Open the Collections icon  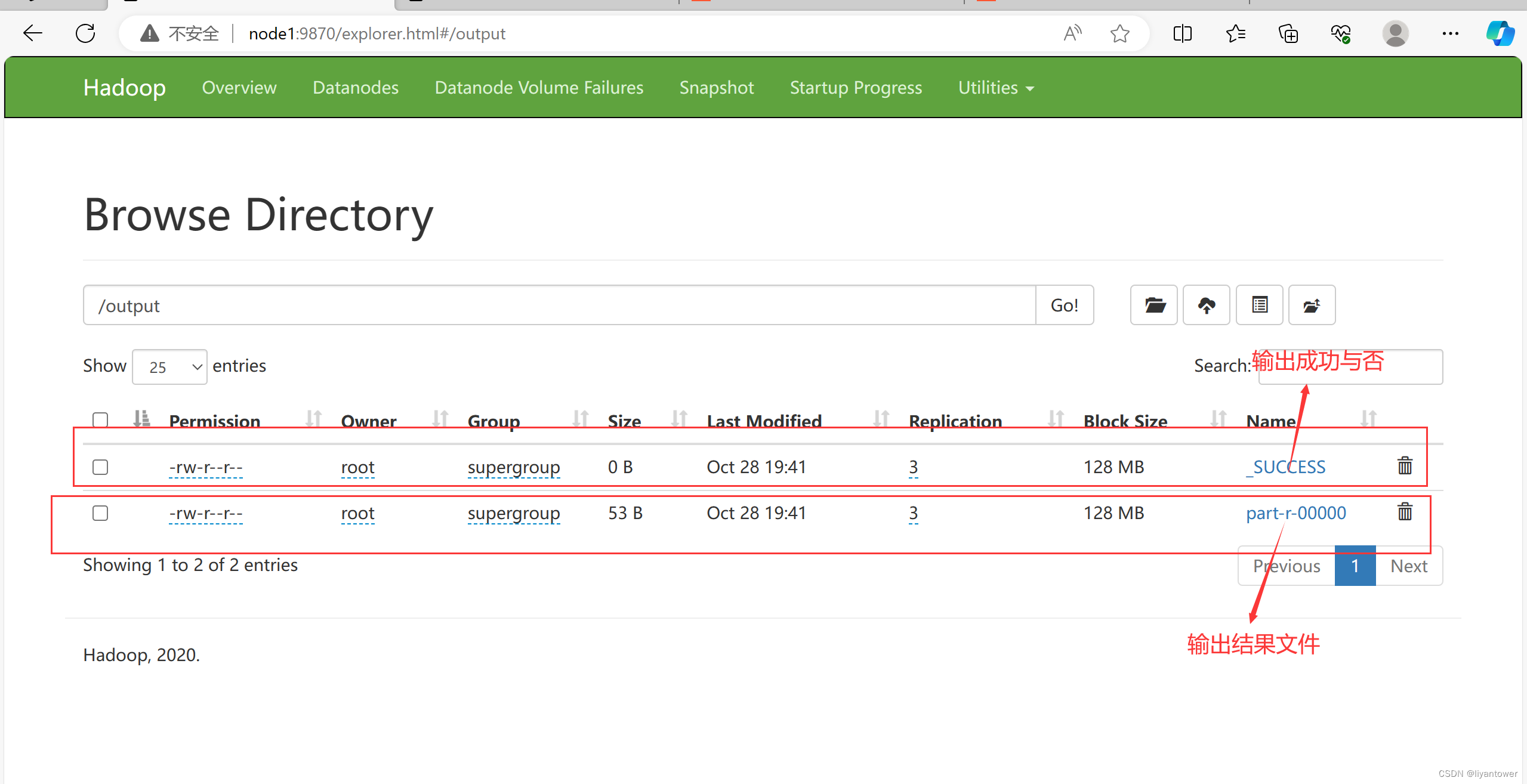pos(1288,33)
